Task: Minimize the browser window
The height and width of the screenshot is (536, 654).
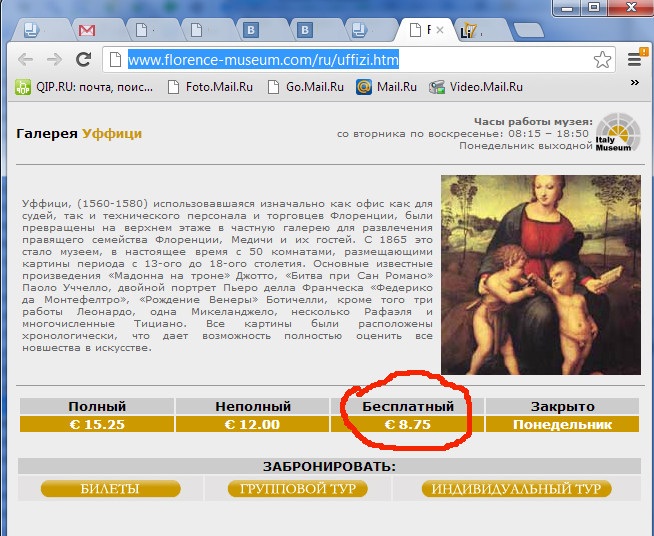Action: click(x=567, y=8)
